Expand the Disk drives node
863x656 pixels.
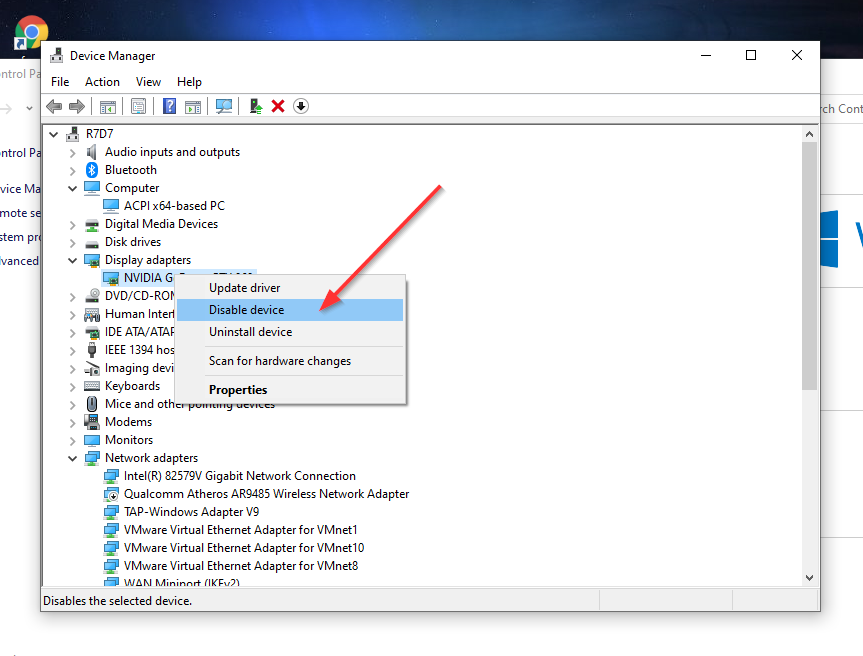click(x=72, y=243)
